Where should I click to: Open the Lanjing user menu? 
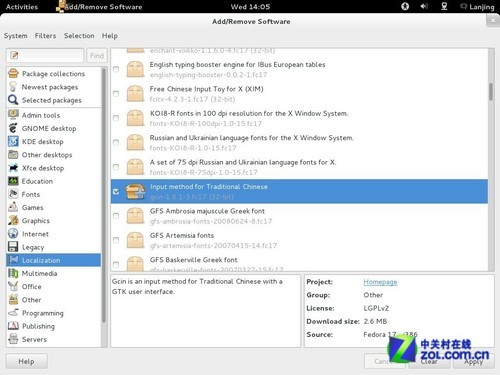(478, 7)
